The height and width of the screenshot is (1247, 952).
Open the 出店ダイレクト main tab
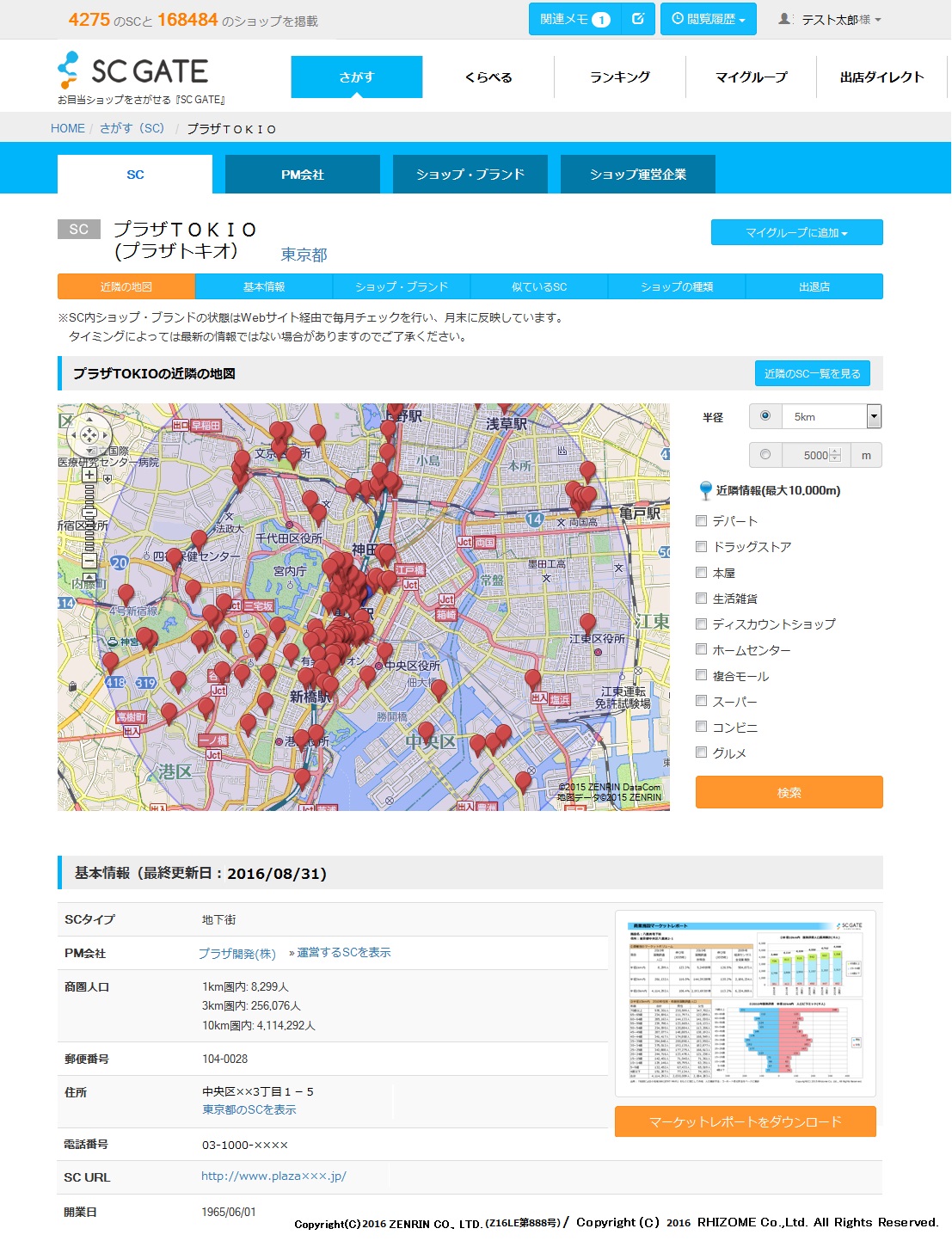(x=882, y=77)
